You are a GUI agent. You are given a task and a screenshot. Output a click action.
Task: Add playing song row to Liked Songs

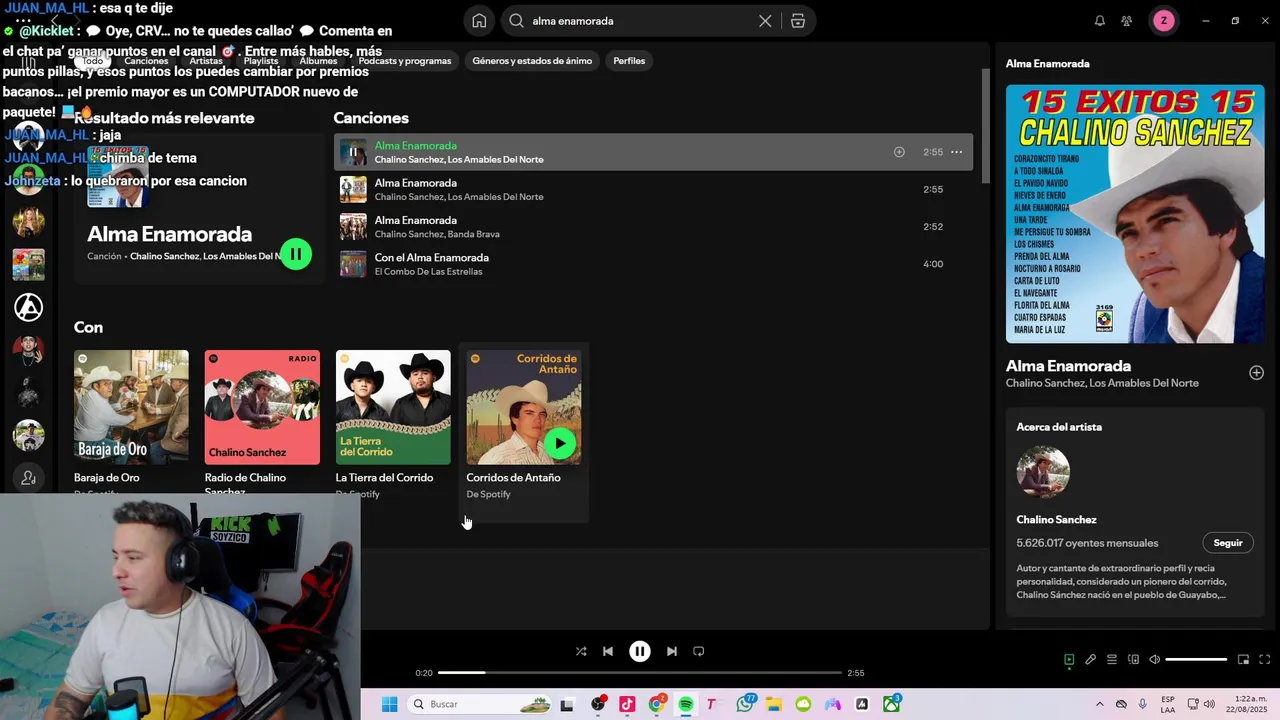[x=899, y=152]
